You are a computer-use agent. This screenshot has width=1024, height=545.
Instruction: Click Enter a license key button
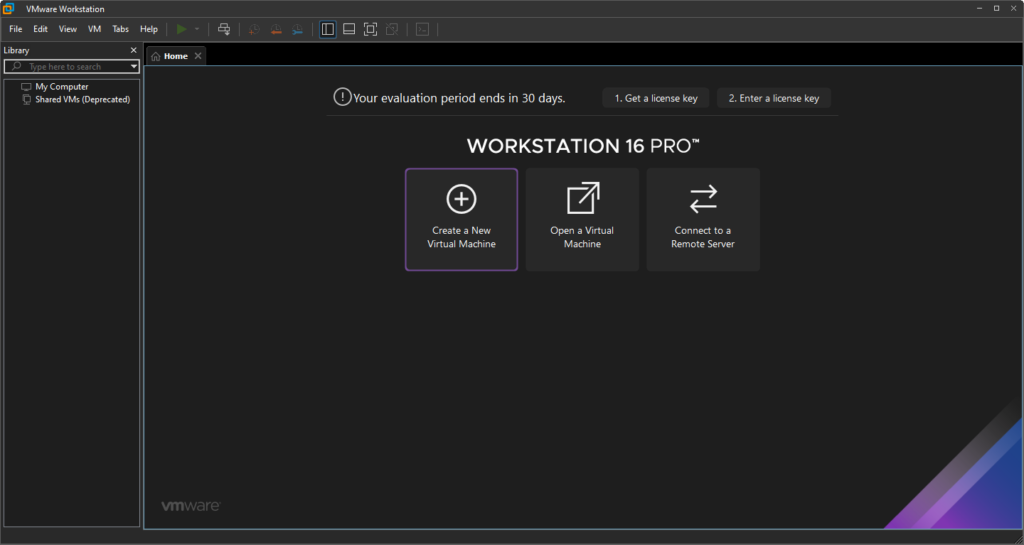[774, 98]
